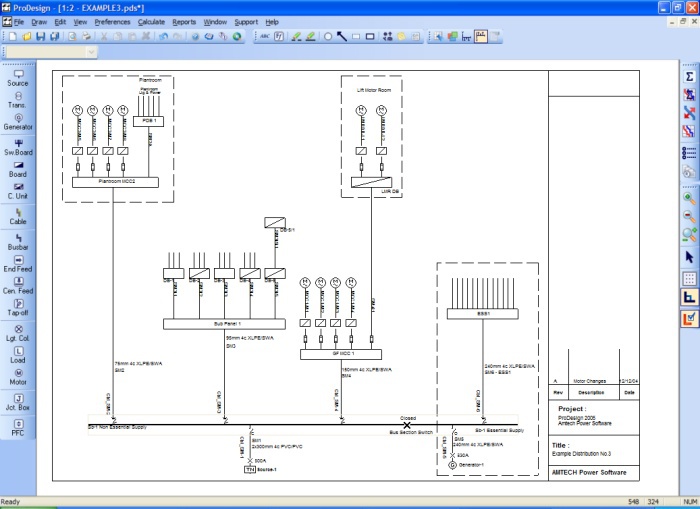The image size is (700, 509).
Task: Open the Edit menu
Action: [60, 22]
